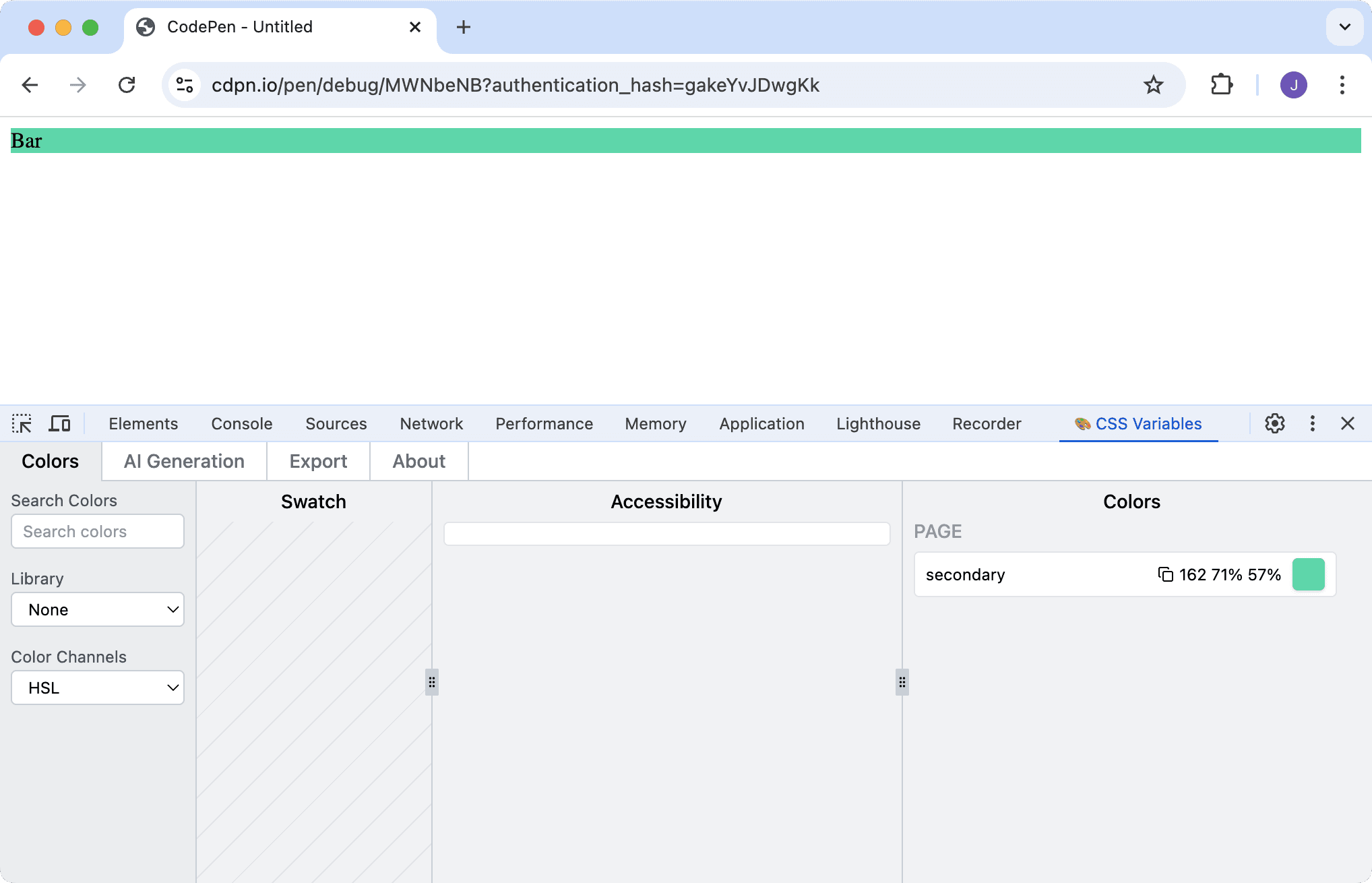Expand the Library dropdown set to None
Image resolution: width=1372 pixels, height=883 pixels.
click(x=98, y=609)
